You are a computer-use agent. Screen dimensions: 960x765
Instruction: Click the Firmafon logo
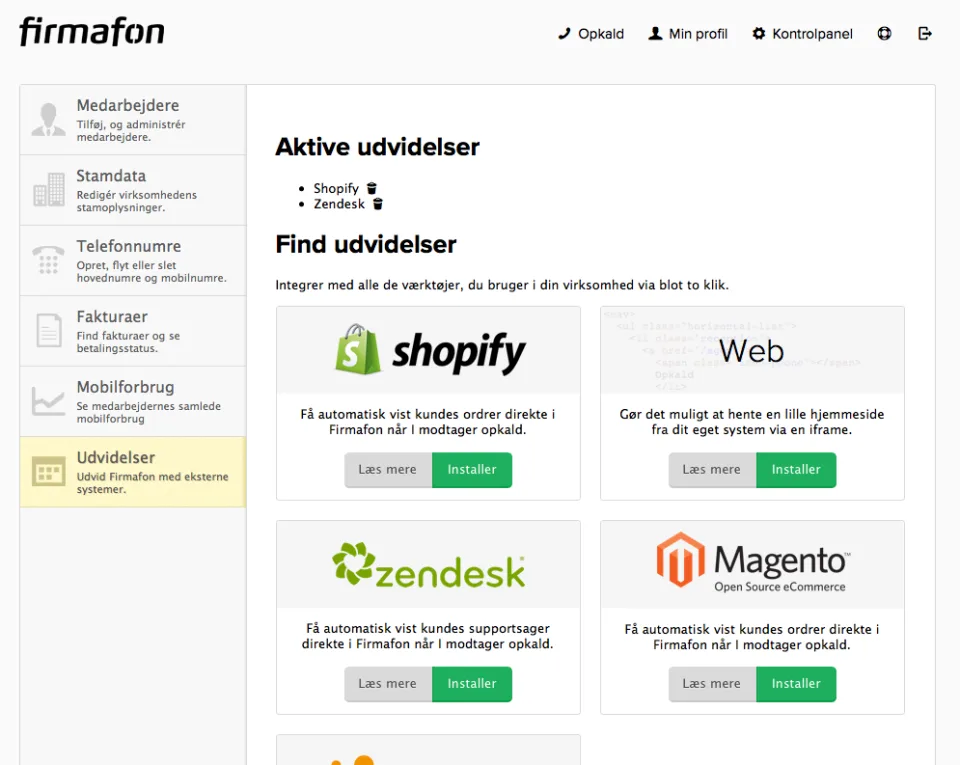click(x=92, y=31)
